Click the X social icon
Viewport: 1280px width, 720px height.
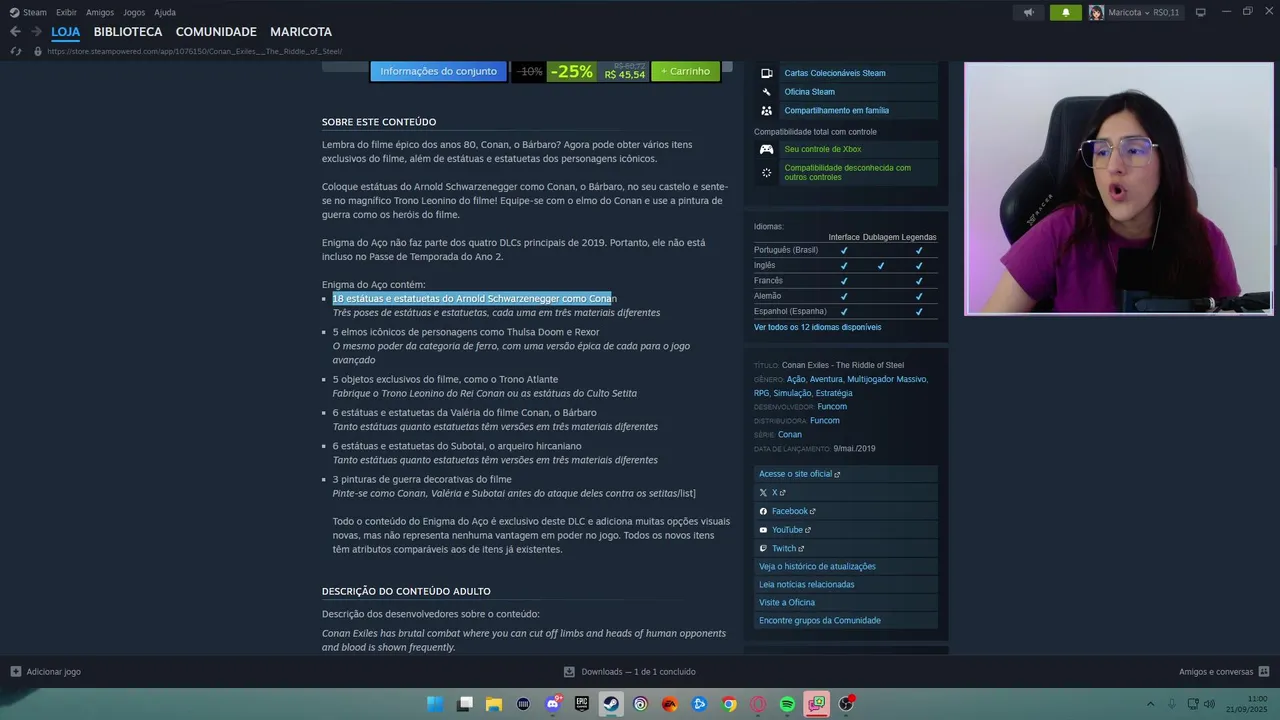click(763, 493)
